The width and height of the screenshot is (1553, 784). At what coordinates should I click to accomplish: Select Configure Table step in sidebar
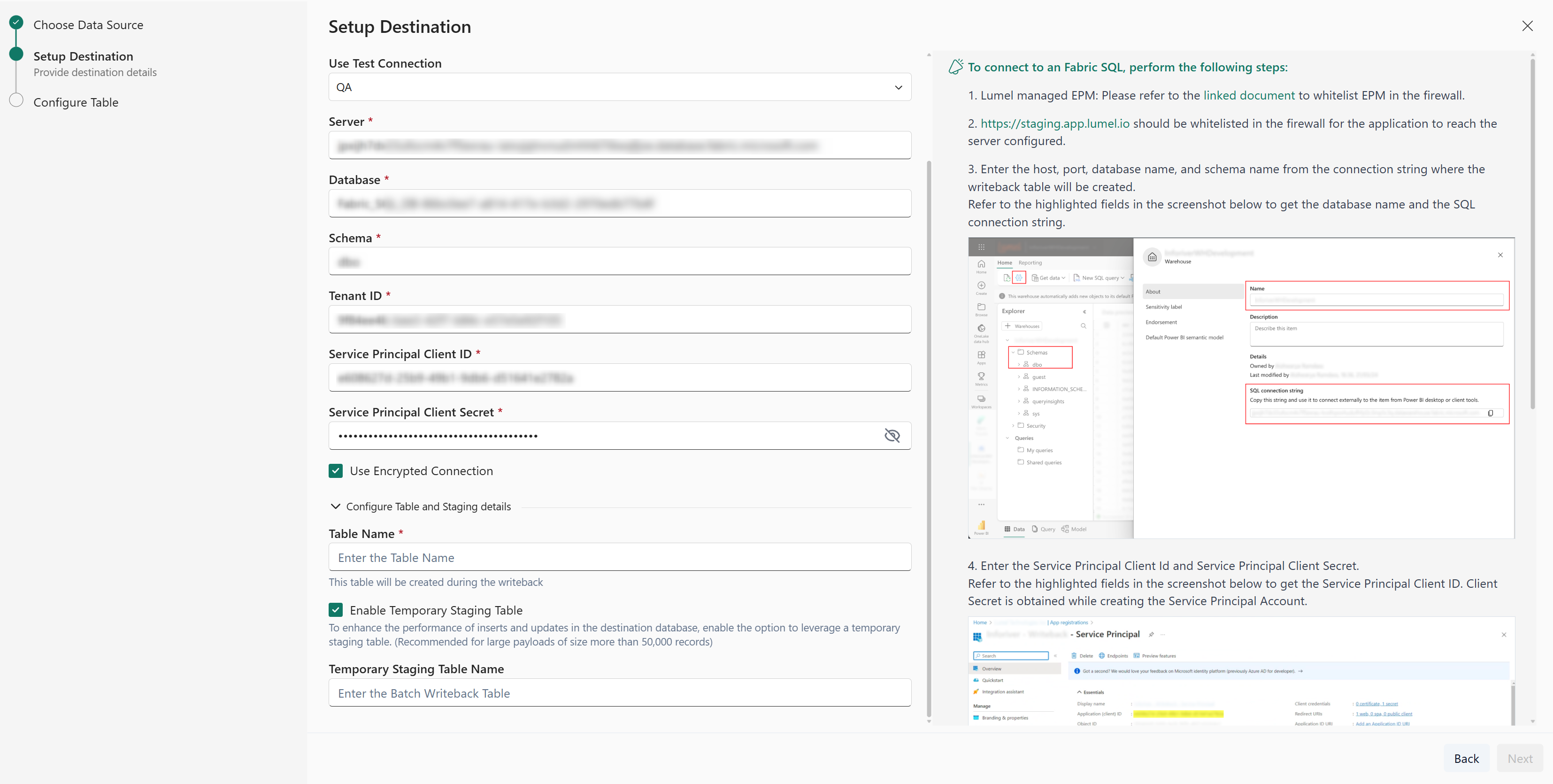[76, 102]
